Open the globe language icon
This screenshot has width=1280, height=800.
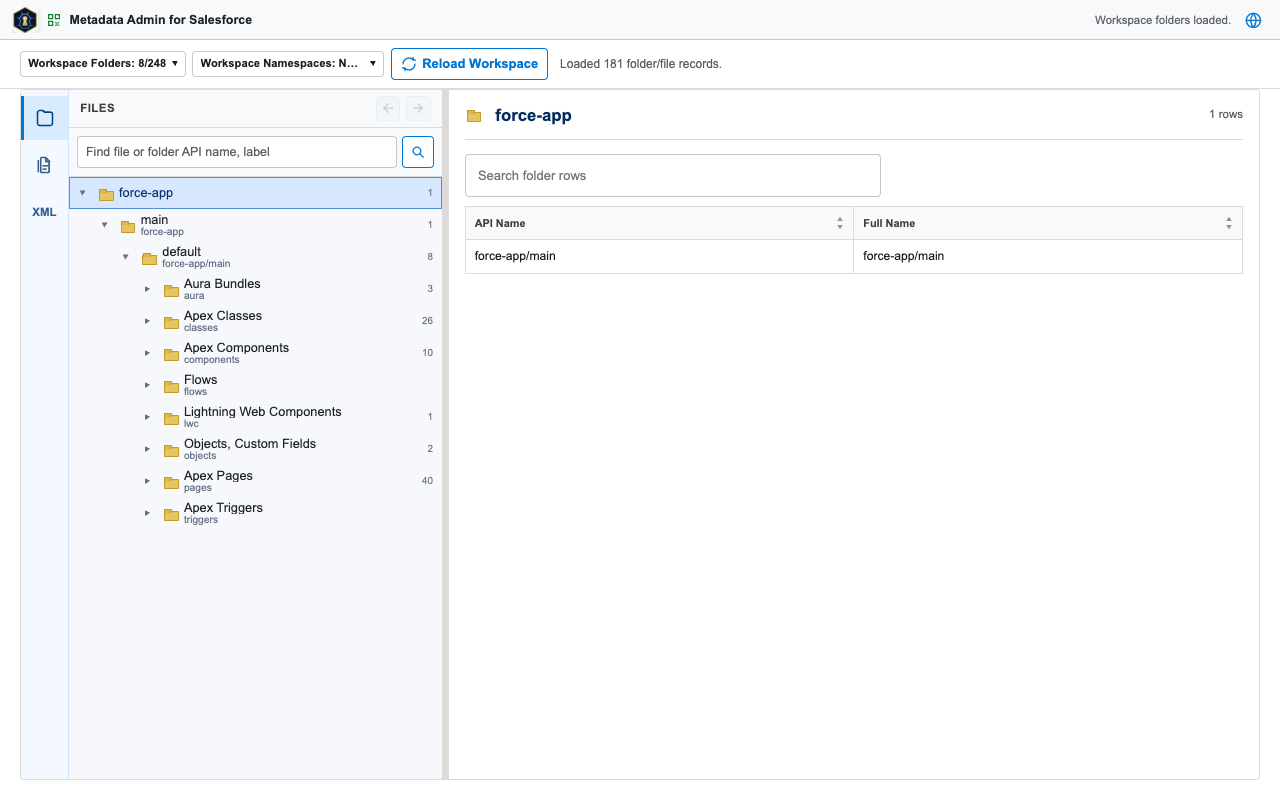click(1253, 20)
